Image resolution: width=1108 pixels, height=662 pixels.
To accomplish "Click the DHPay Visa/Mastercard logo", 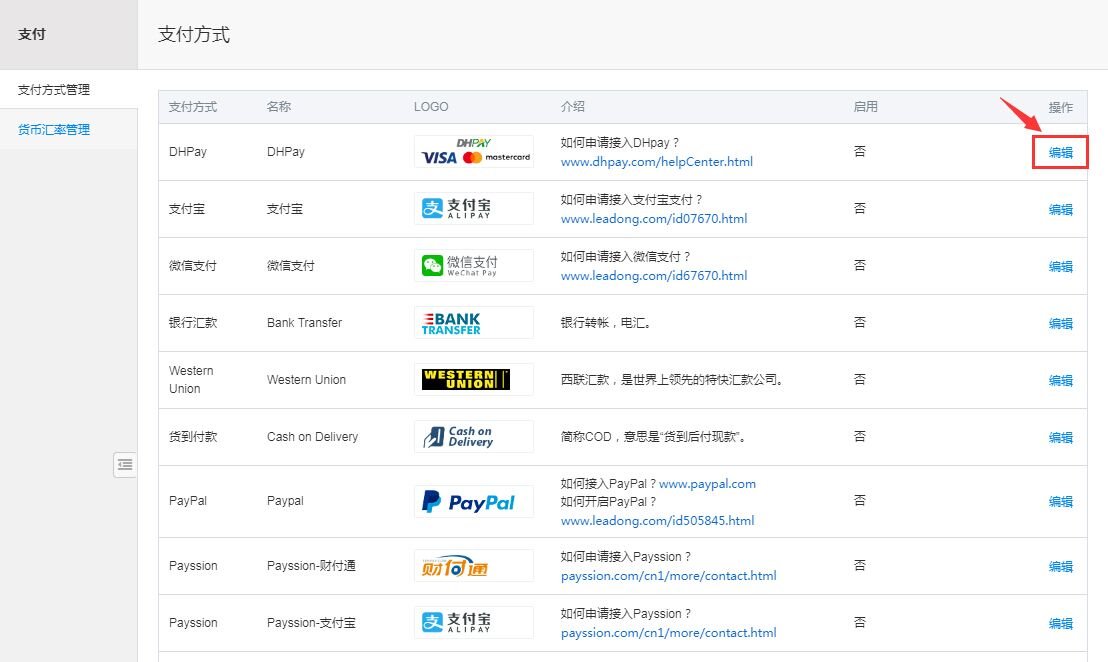I will (473, 151).
